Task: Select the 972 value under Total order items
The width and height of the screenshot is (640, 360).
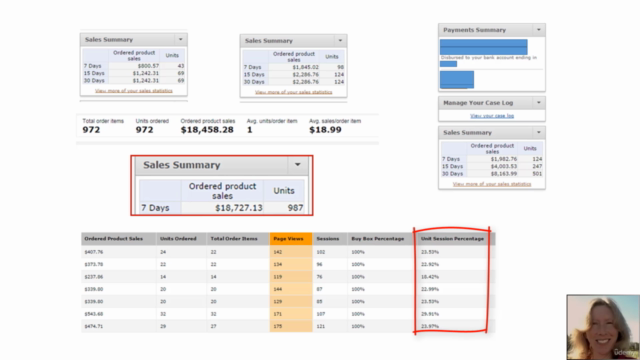Action: (x=91, y=130)
